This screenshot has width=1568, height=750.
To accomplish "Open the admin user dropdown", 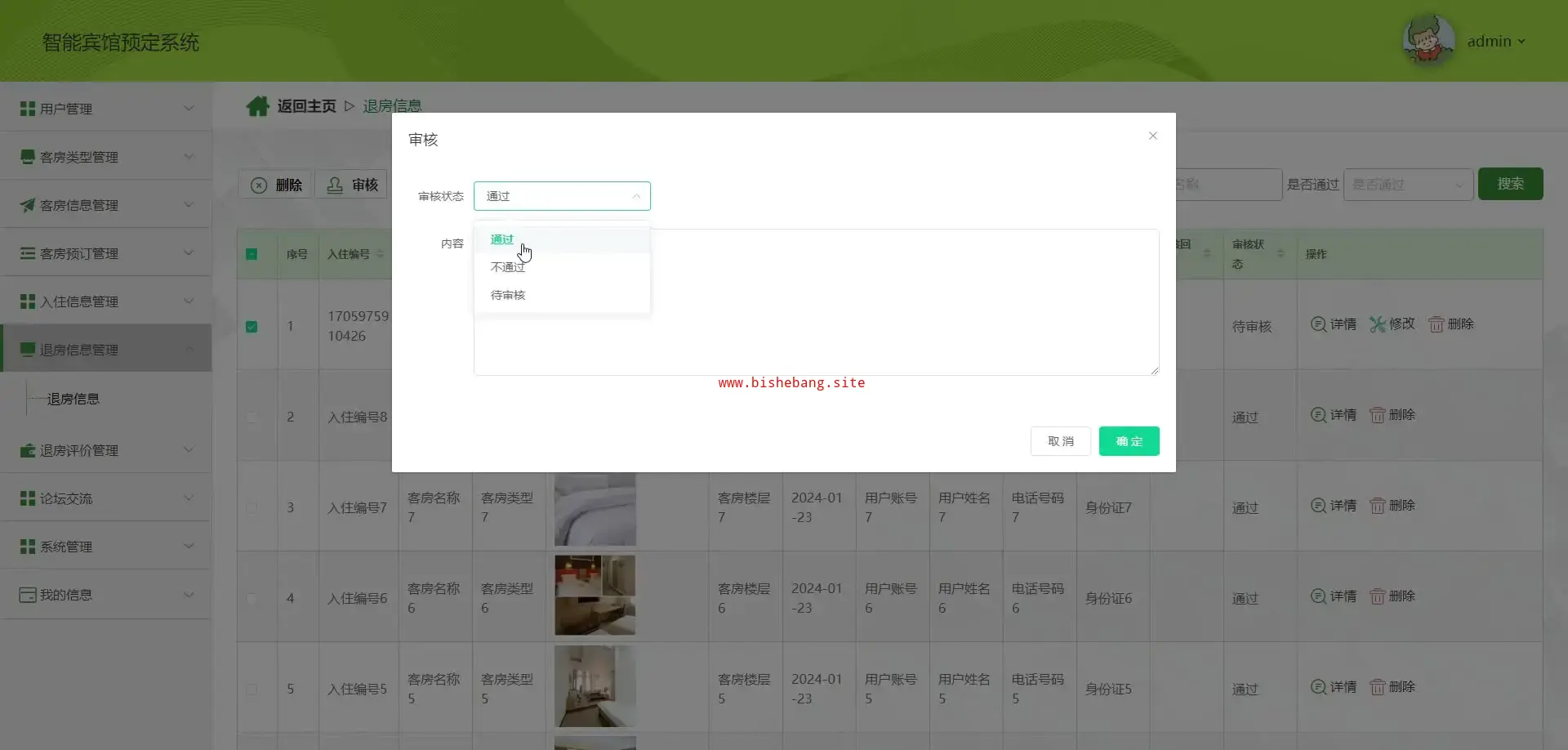I will [1496, 42].
